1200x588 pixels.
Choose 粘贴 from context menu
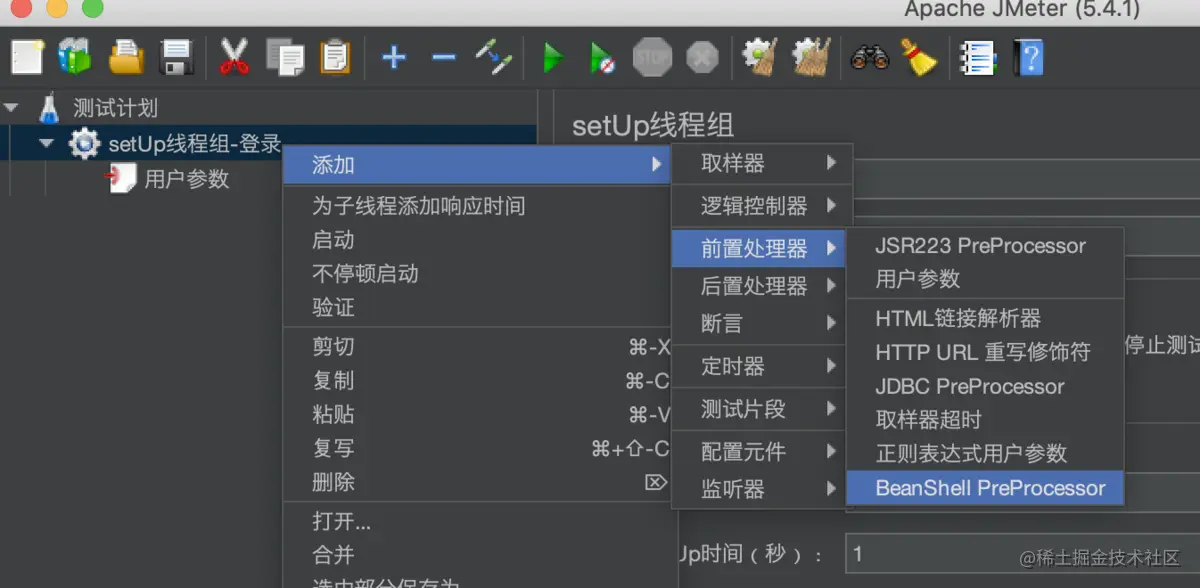[x=476, y=415]
